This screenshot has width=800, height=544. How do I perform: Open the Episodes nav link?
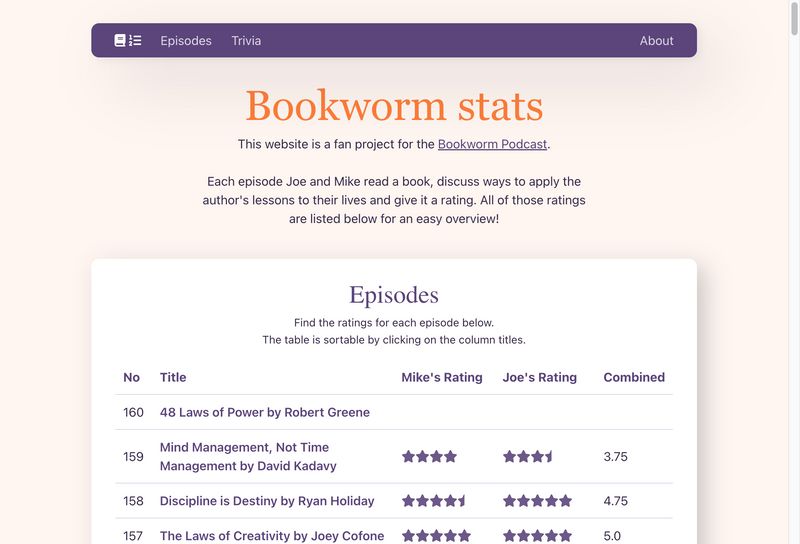[186, 41]
